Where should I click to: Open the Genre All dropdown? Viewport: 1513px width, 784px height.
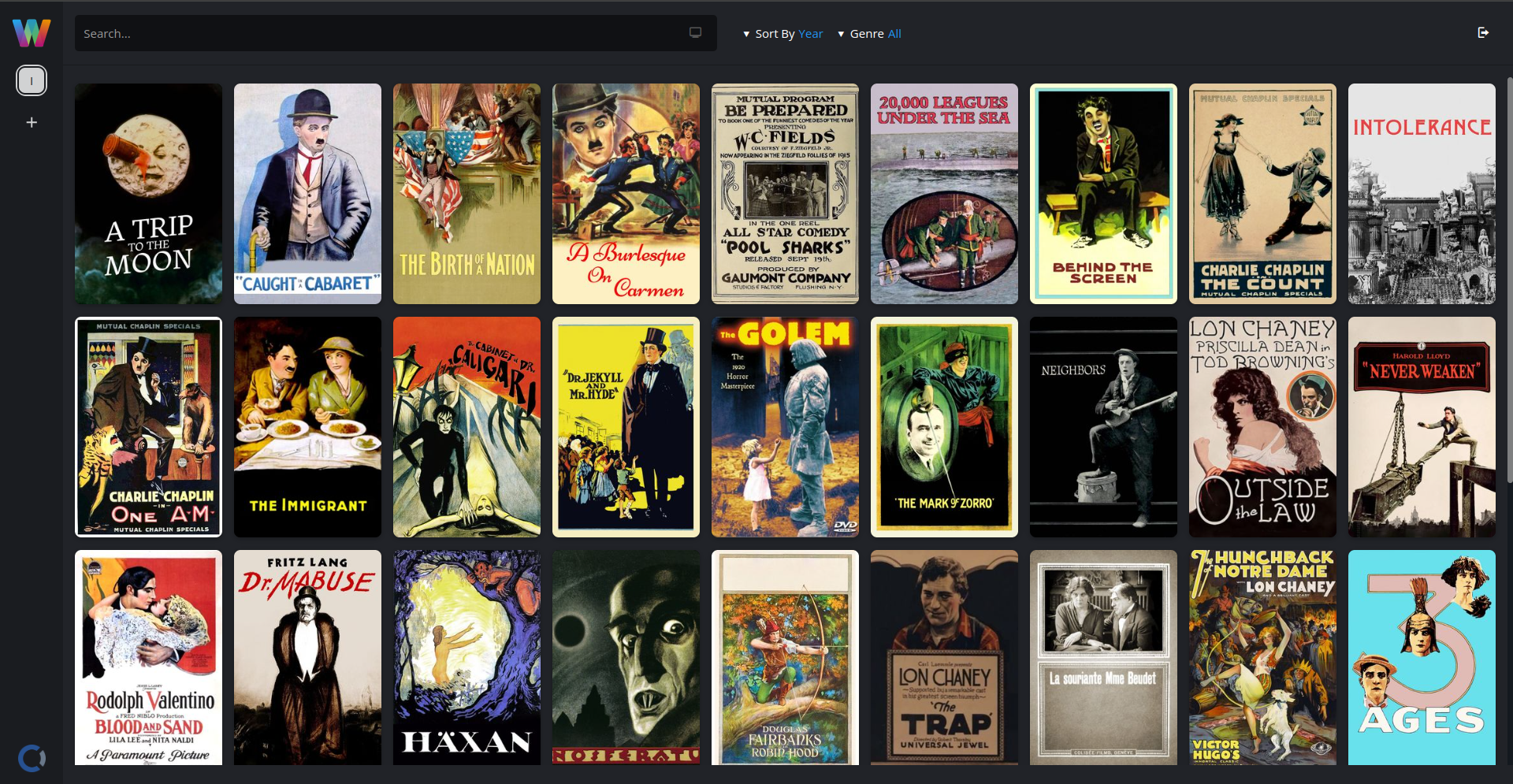pos(869,34)
